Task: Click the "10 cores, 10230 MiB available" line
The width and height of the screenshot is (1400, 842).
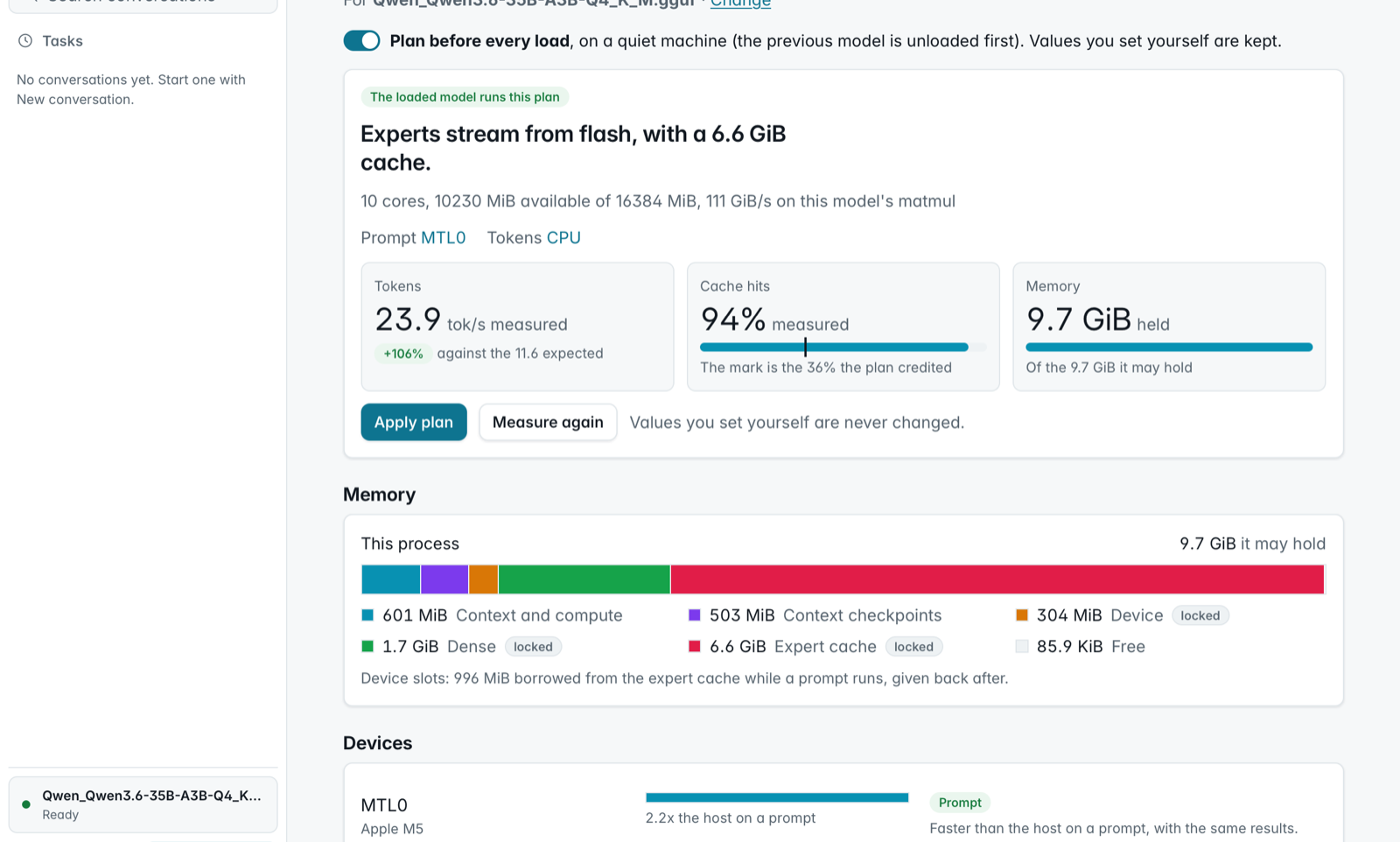Action: [x=658, y=201]
